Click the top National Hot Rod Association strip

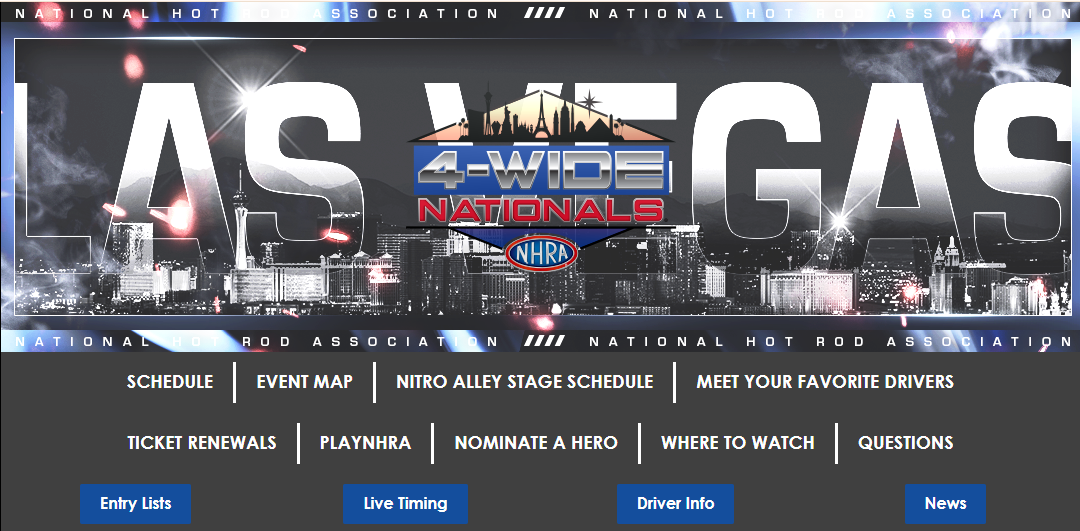pyautogui.click(x=540, y=13)
